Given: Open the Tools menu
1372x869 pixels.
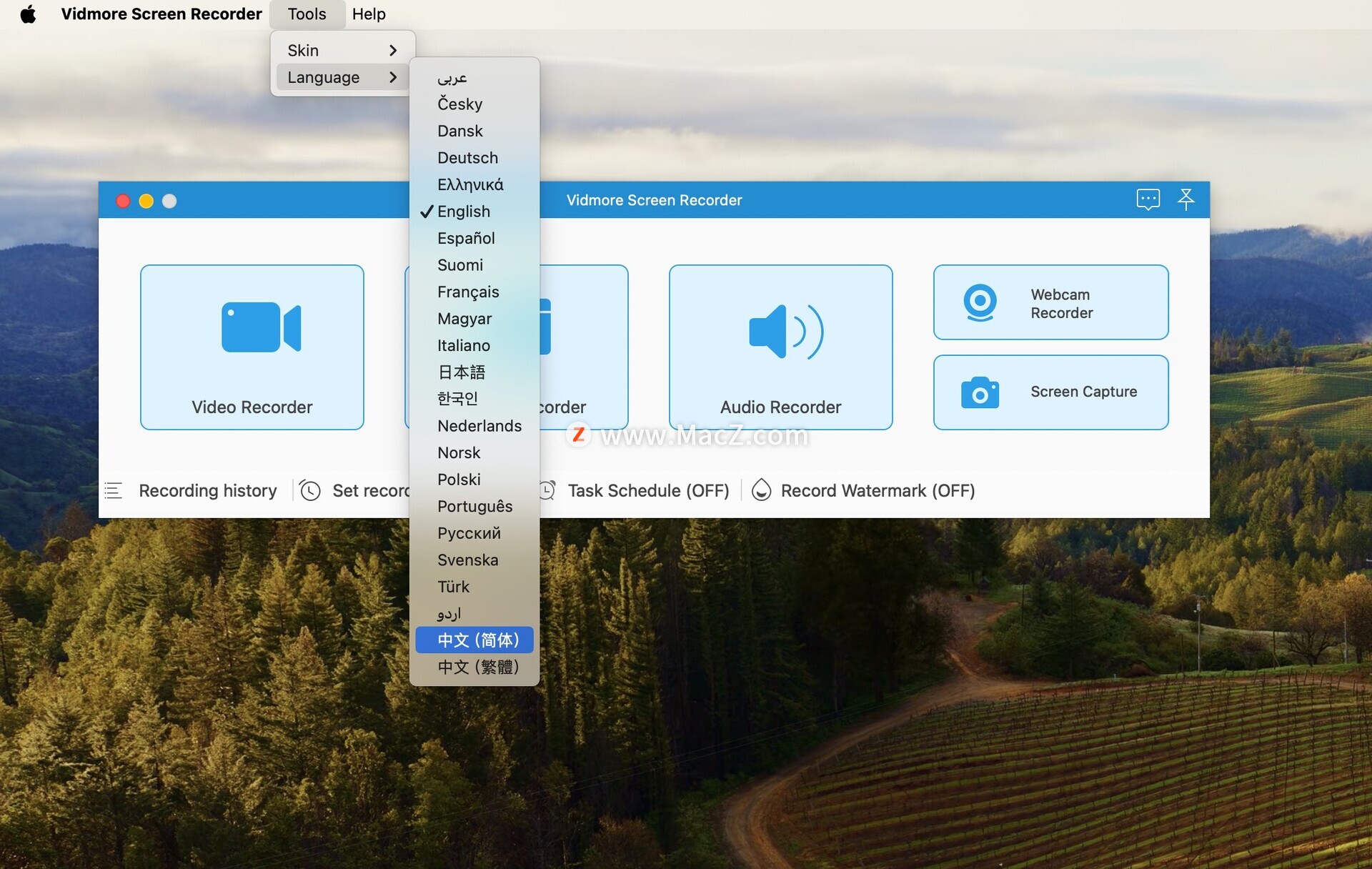Looking at the screenshot, I should click(x=307, y=14).
